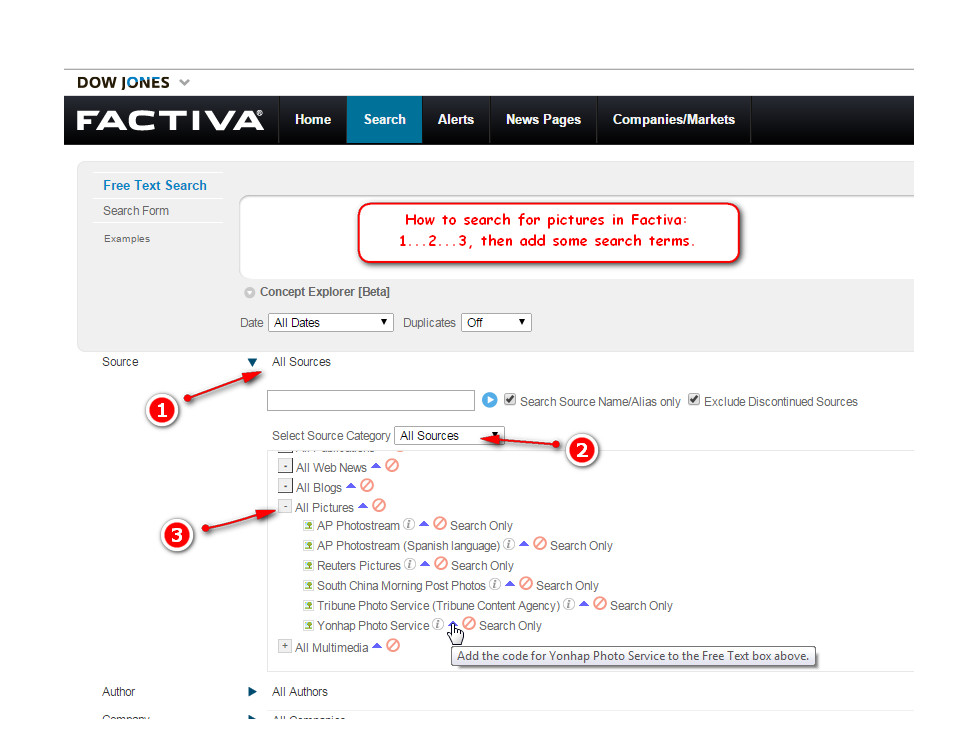The height and width of the screenshot is (744, 970).
Task: Exclude Tribune Photo Service (red NOT icon)
Action: tap(600, 604)
